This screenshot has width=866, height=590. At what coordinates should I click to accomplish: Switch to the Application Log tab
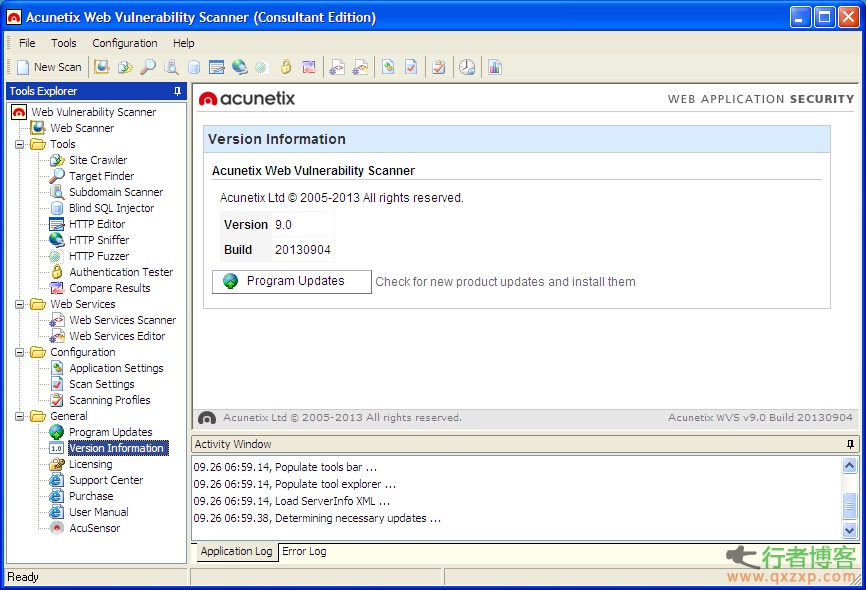[236, 551]
